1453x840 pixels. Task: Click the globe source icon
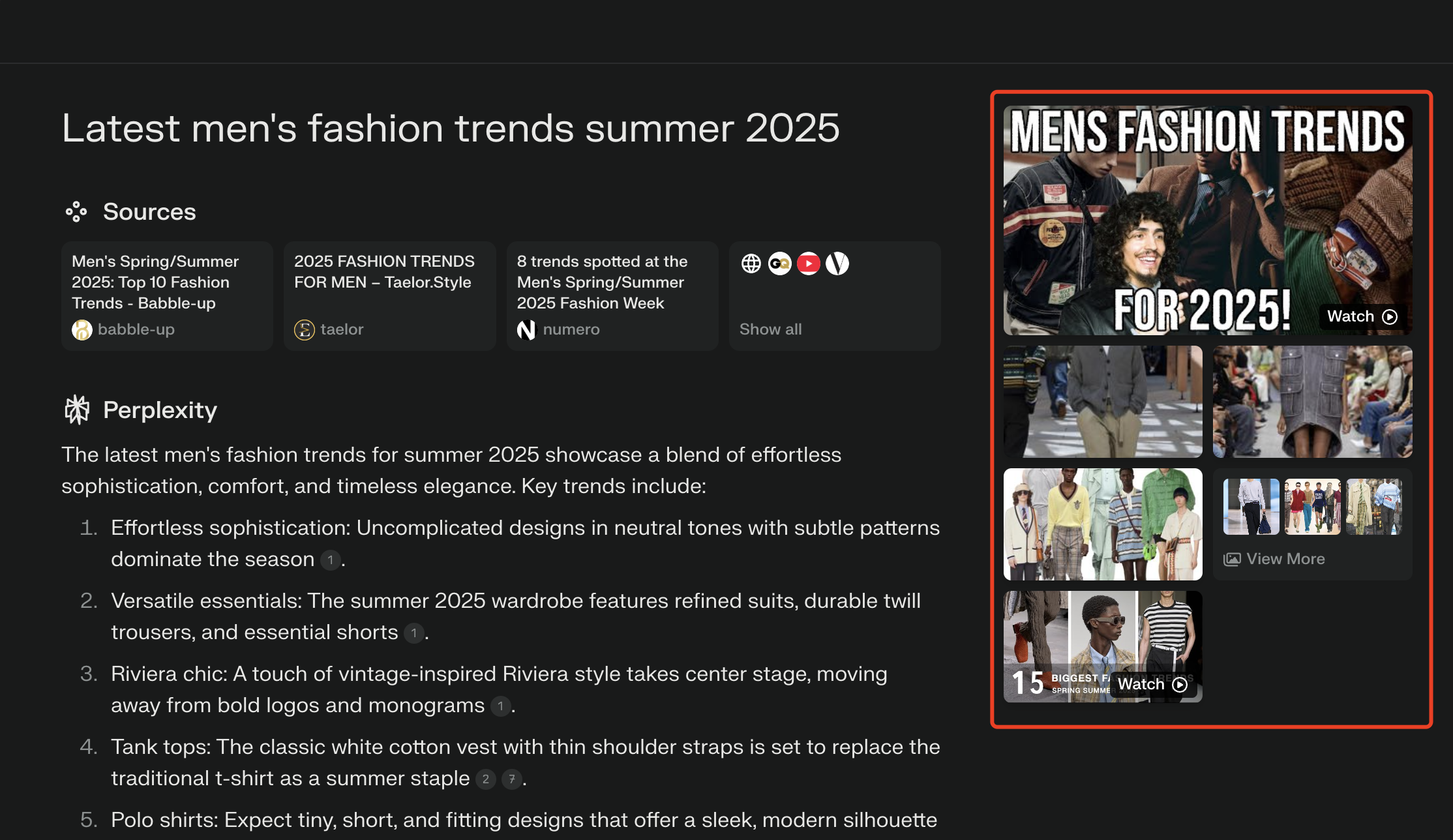click(x=751, y=263)
